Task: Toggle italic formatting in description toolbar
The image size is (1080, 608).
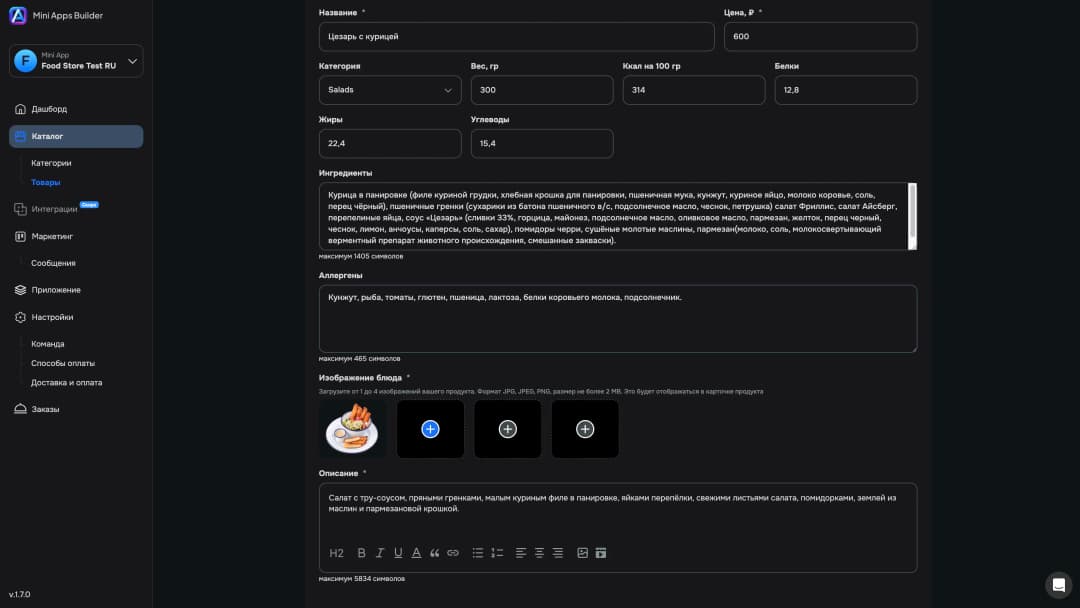Action: point(380,553)
